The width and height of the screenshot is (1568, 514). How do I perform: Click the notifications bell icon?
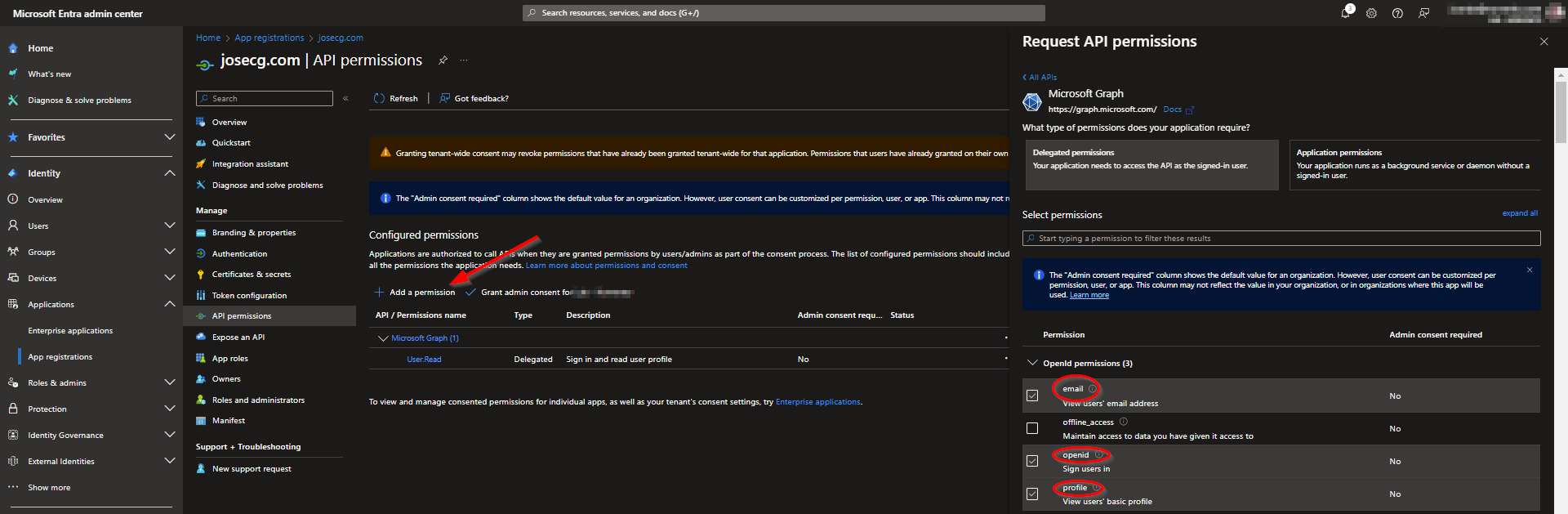[1345, 13]
